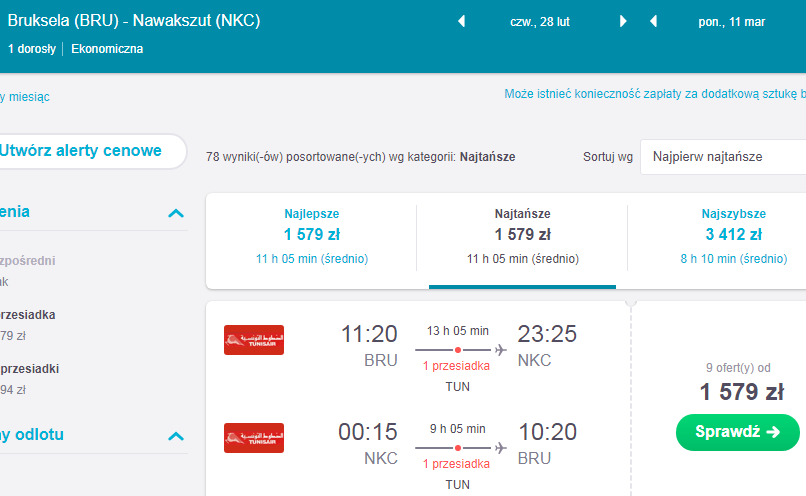Click price 1 579 zł in result card

click(742, 392)
